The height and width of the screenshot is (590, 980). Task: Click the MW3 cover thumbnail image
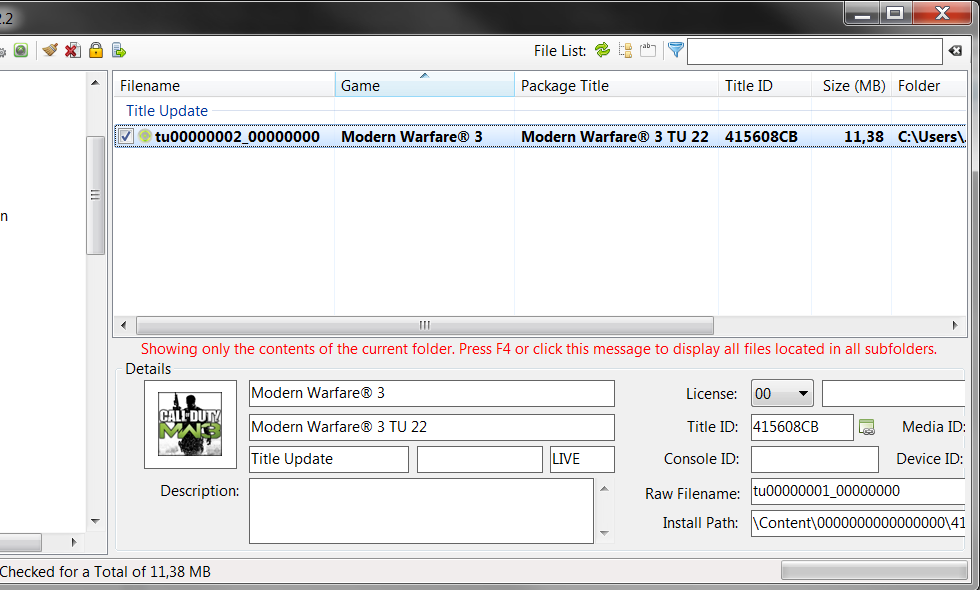tap(190, 424)
